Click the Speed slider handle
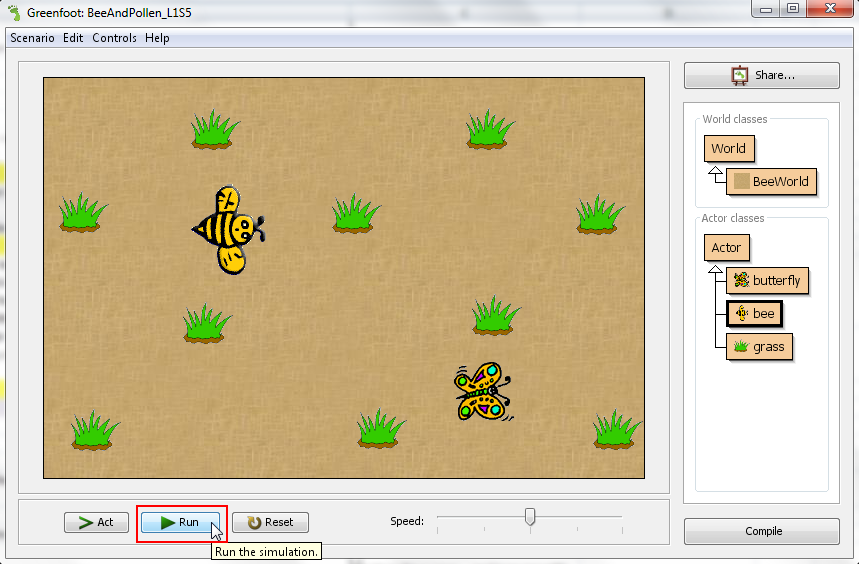Screen dimensions: 859x564 [x=530, y=516]
